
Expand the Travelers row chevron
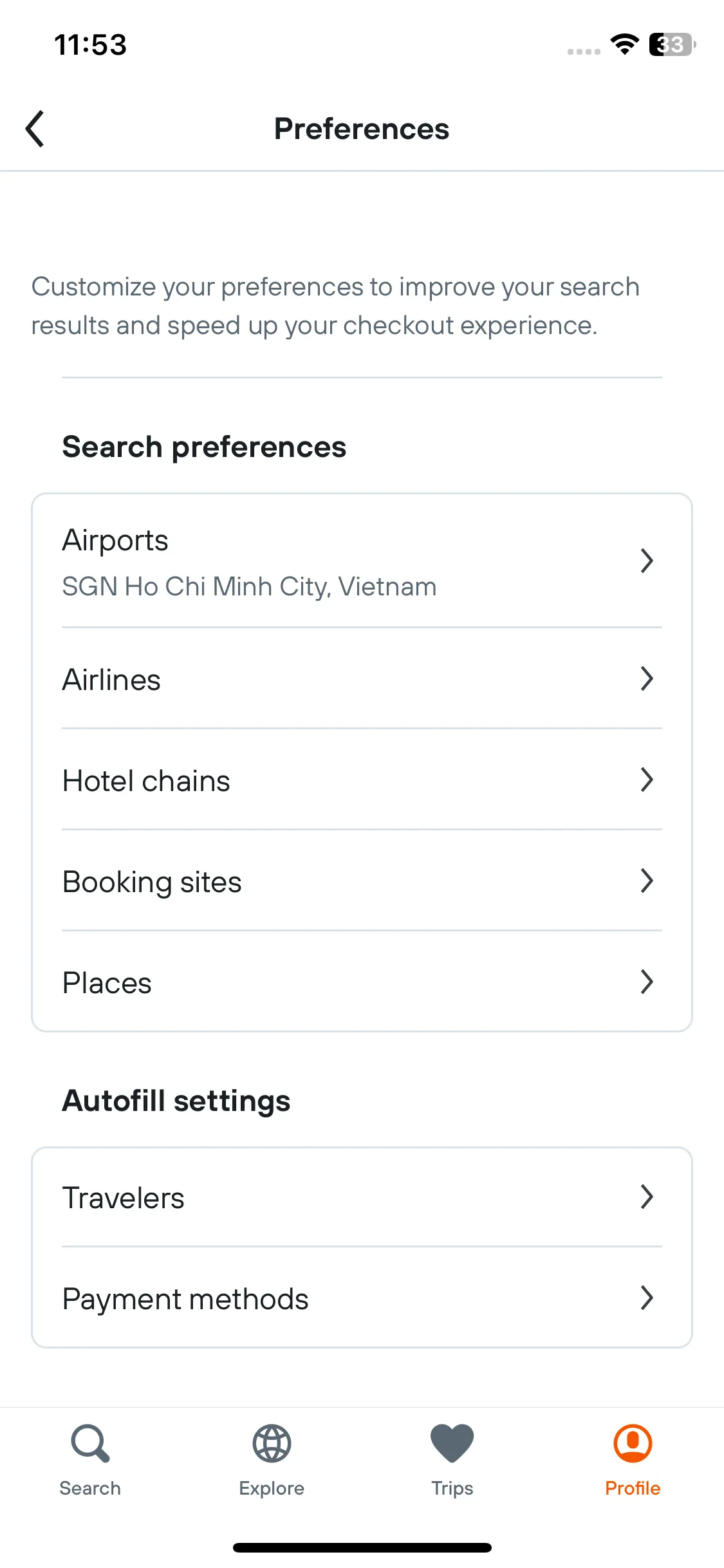coord(647,1197)
